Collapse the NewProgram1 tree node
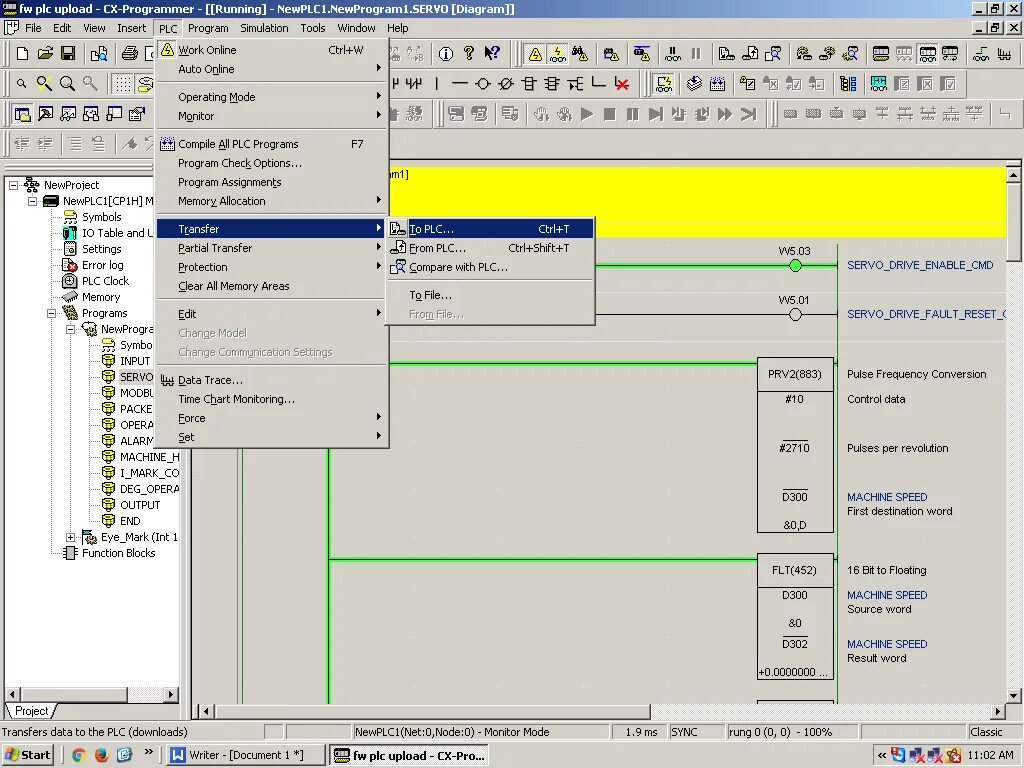This screenshot has height=768, width=1024. pyautogui.click(x=71, y=329)
